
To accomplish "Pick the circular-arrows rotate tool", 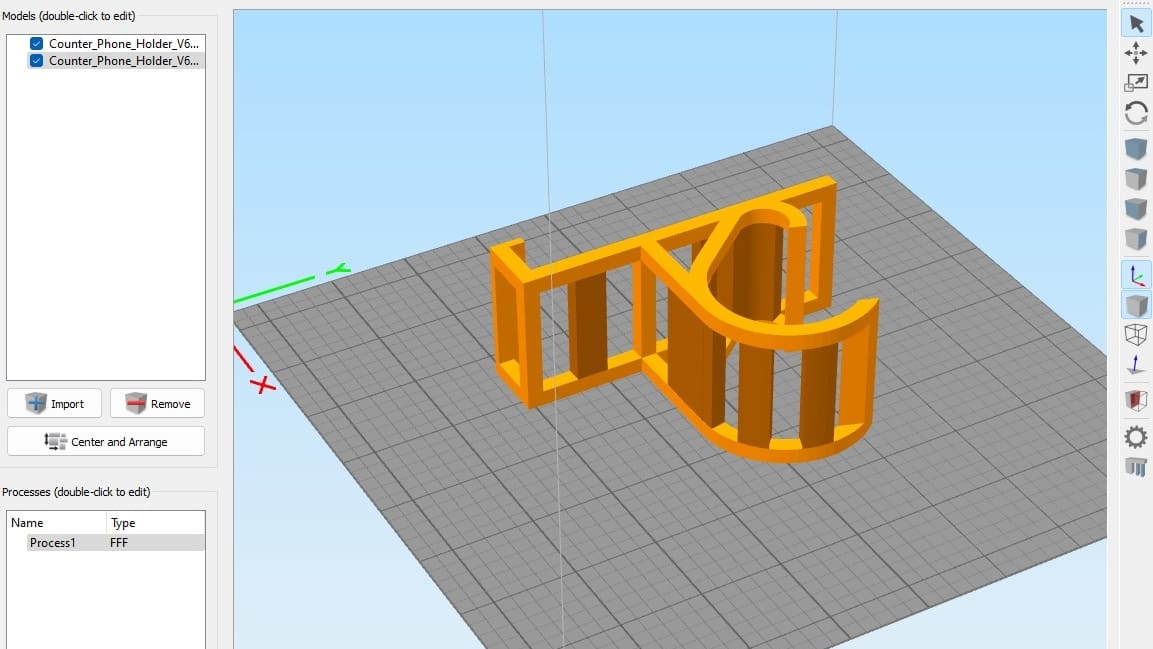I will (x=1136, y=113).
